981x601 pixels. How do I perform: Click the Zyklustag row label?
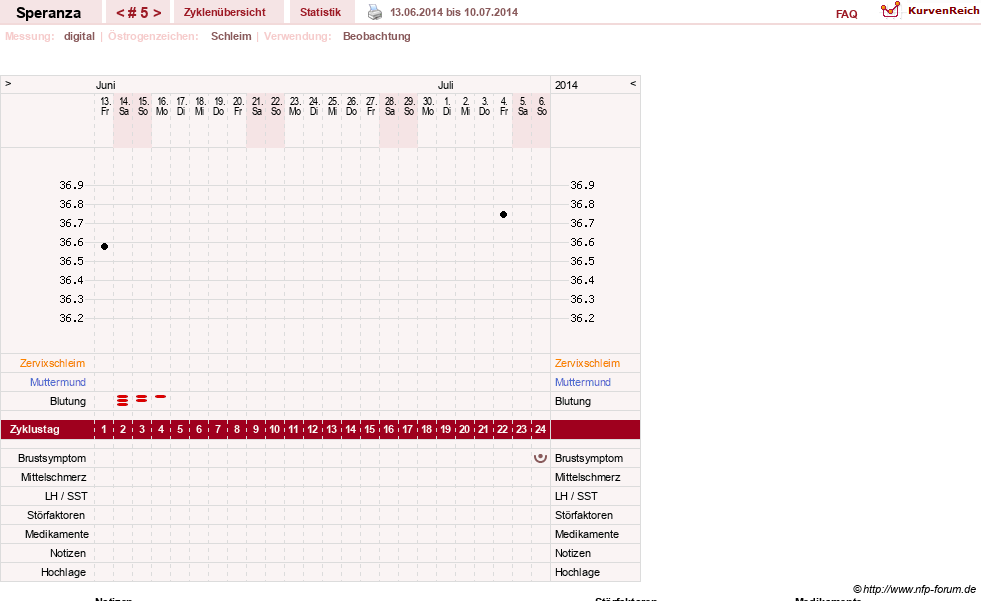34,429
